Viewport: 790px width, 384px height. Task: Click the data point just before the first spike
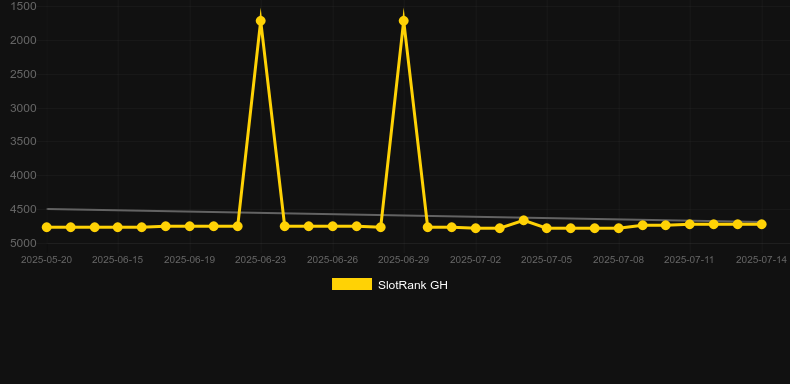click(x=237, y=226)
